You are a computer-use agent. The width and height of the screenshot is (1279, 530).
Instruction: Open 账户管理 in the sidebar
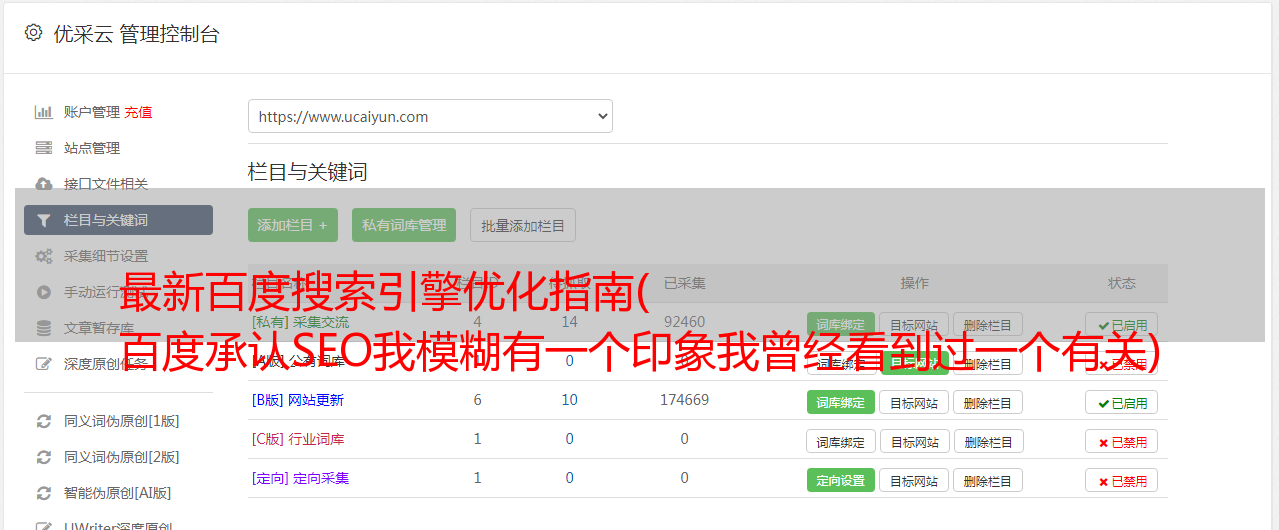point(92,112)
